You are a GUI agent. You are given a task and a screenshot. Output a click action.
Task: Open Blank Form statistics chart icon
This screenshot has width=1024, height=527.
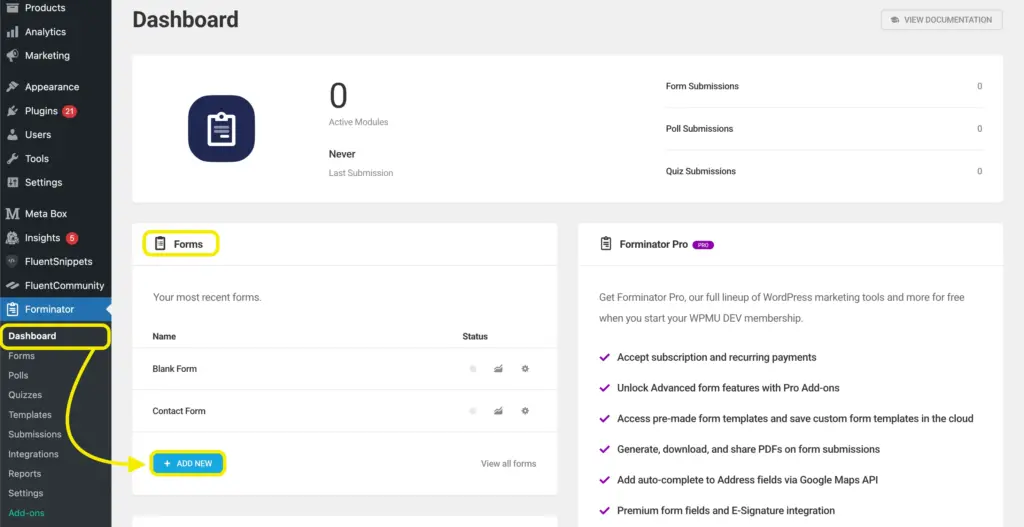pos(498,369)
